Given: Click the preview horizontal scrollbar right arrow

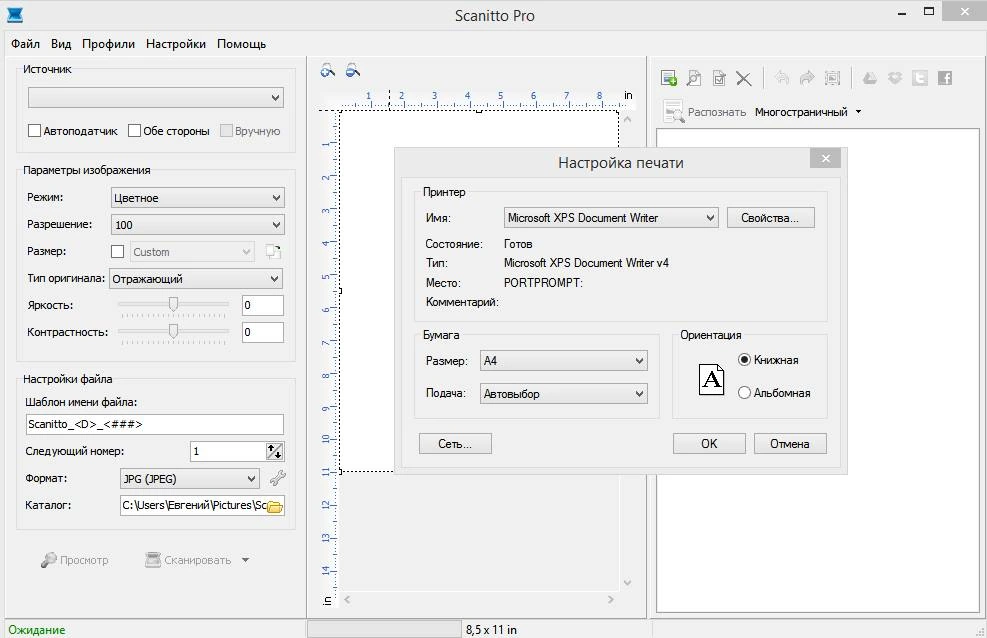Looking at the screenshot, I should 611,600.
